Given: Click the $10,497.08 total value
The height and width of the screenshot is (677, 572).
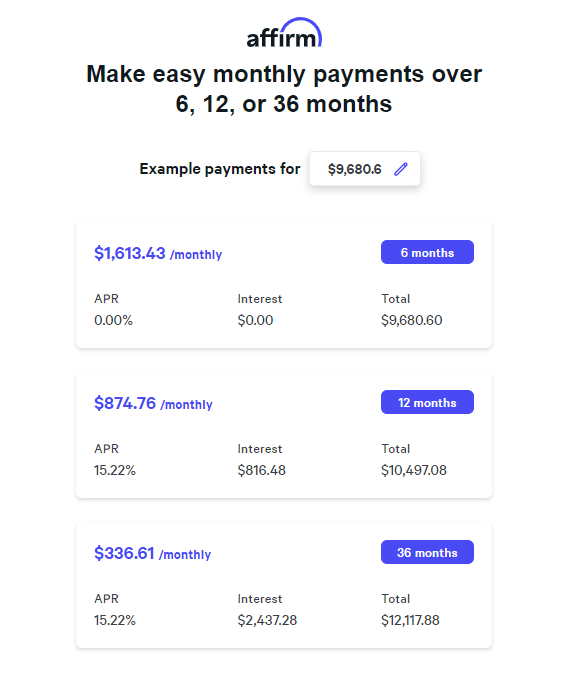Looking at the screenshot, I should pos(414,470).
